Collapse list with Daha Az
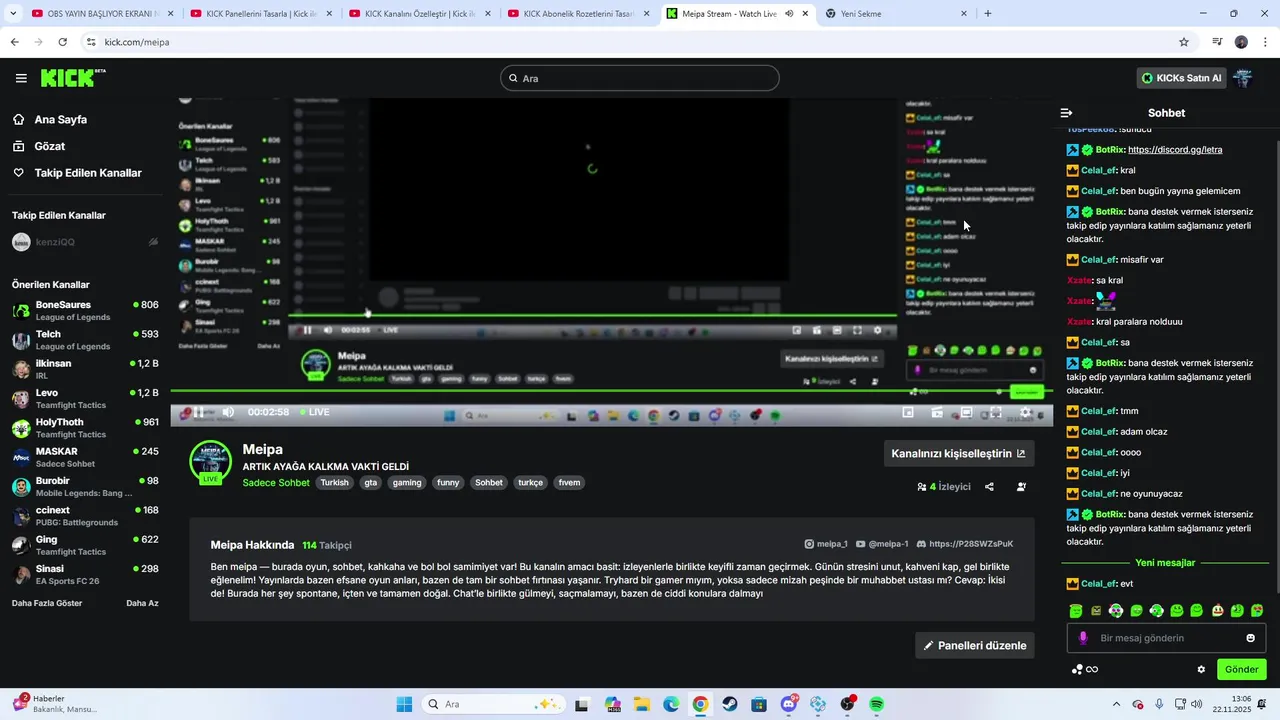This screenshot has width=1280, height=720. click(142, 603)
